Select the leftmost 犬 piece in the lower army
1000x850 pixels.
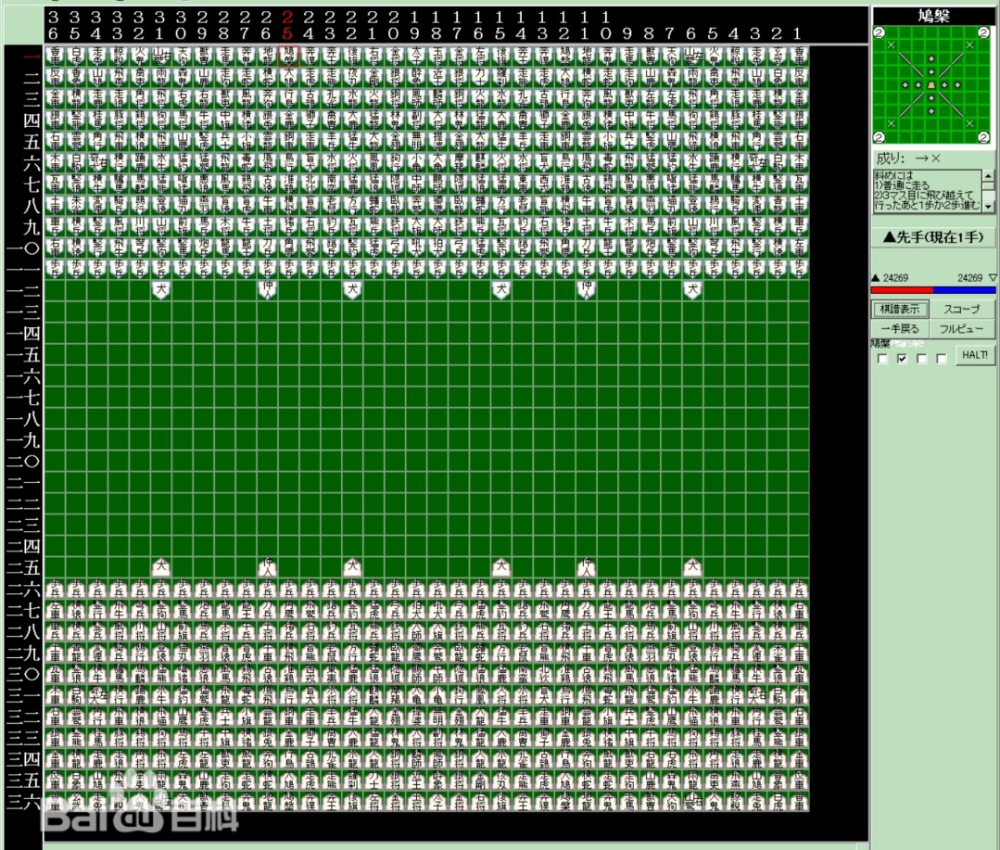[x=160, y=567]
